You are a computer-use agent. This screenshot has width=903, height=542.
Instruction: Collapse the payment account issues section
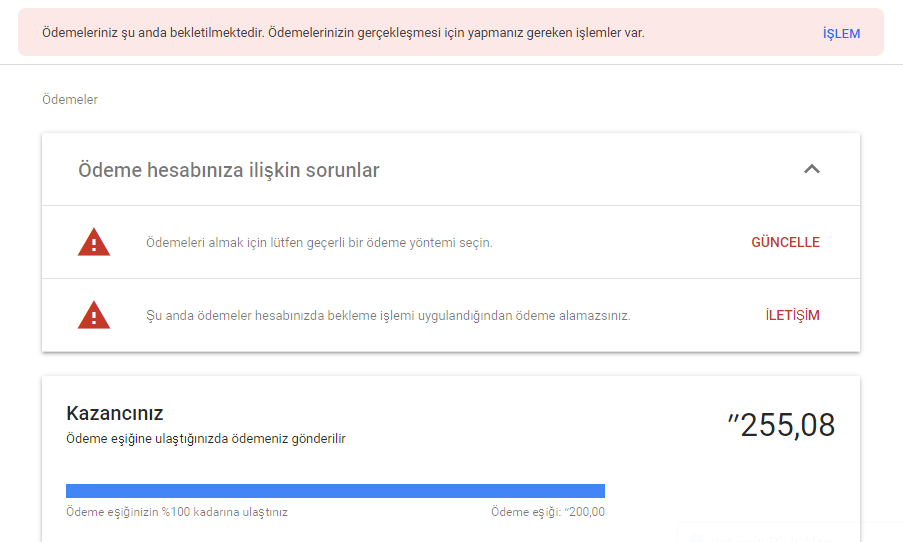[x=811, y=169]
